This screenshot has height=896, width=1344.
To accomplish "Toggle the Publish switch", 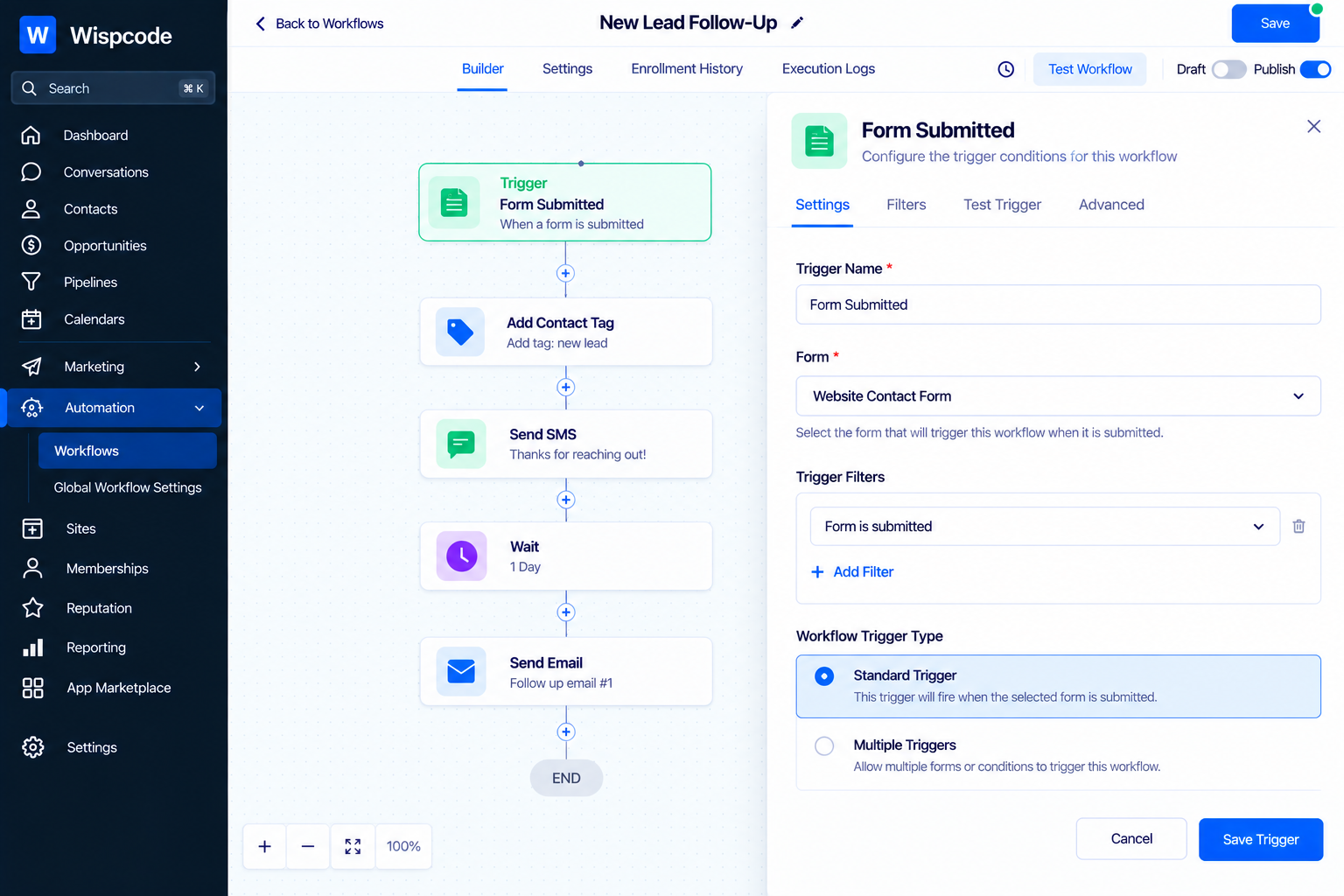I will 1315,69.
